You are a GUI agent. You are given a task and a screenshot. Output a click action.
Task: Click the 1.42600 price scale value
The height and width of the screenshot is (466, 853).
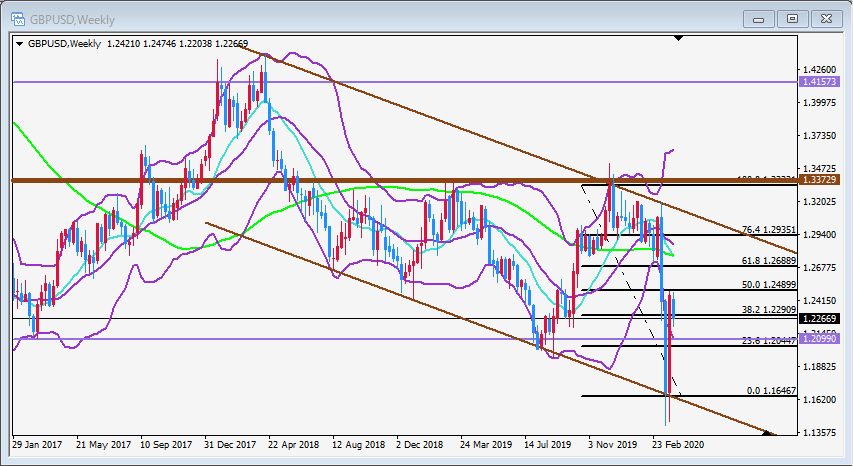click(x=819, y=70)
